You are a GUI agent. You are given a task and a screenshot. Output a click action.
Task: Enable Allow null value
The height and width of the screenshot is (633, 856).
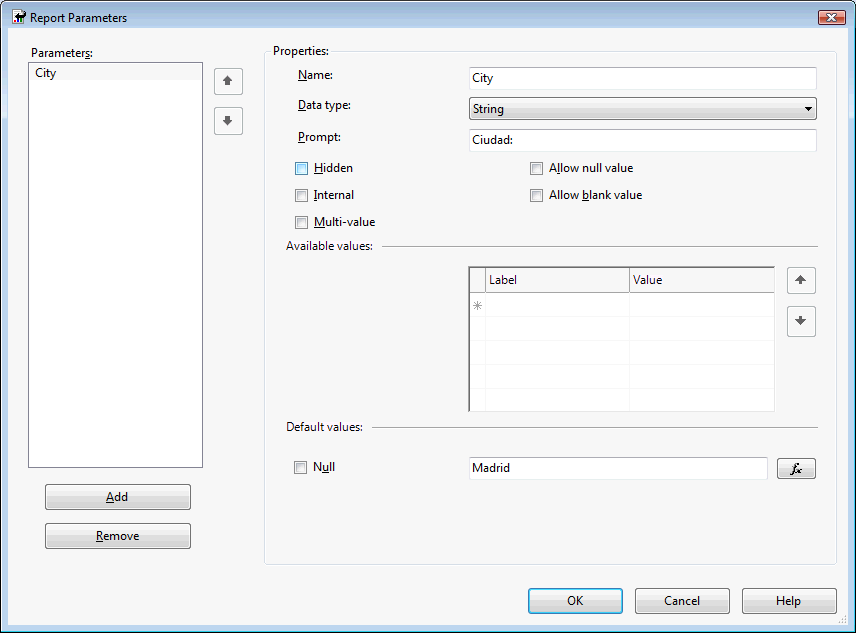537,169
